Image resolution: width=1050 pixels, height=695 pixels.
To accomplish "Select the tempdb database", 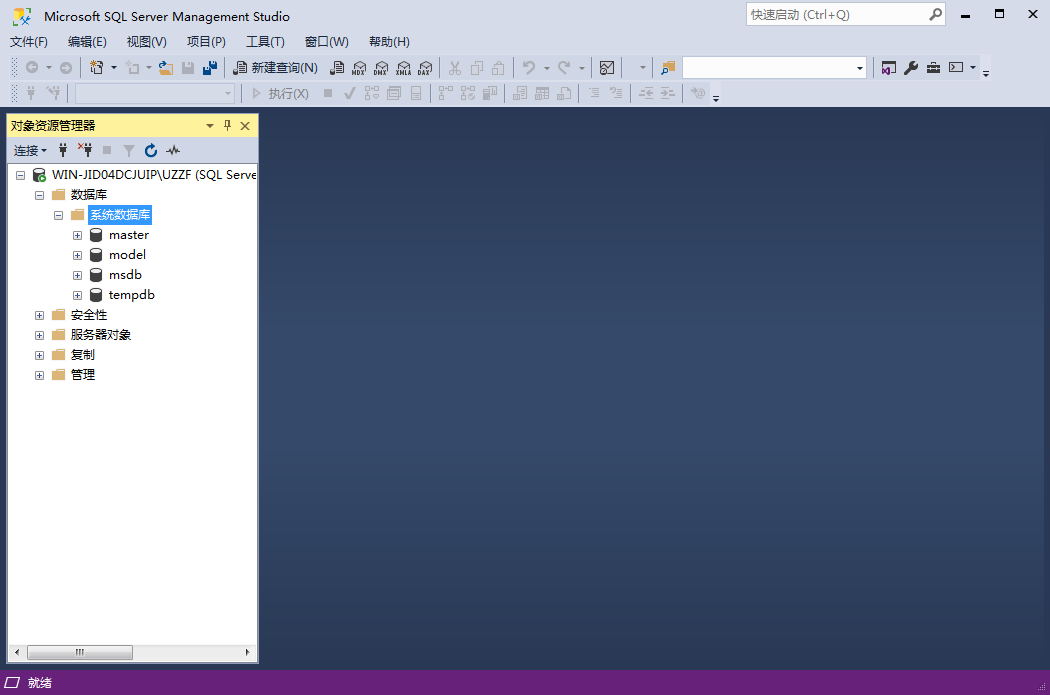I will click(x=131, y=295).
